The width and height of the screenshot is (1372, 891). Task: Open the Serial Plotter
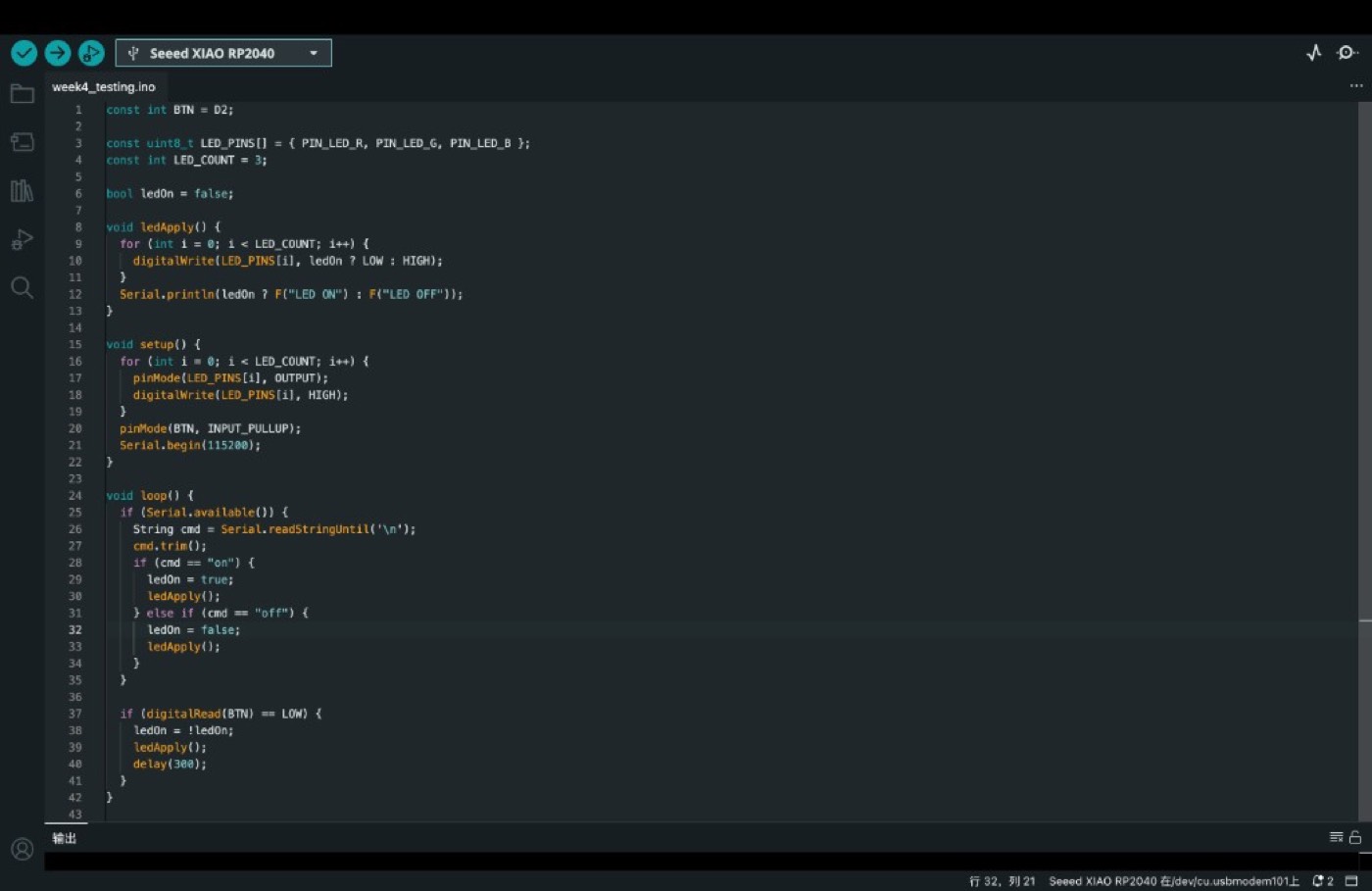pyautogui.click(x=1314, y=53)
